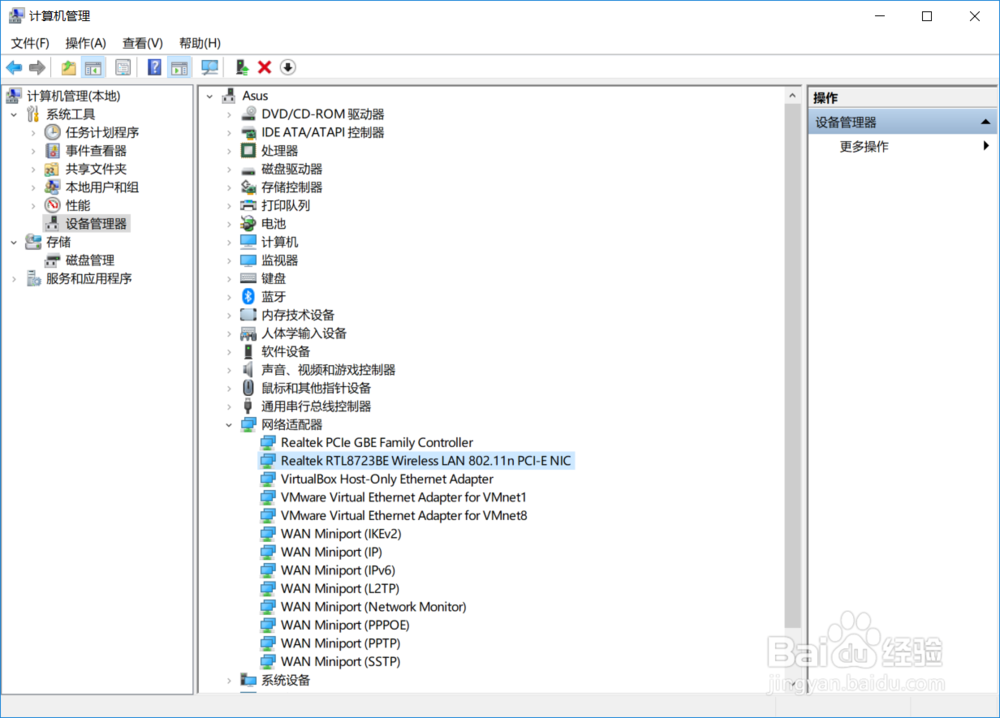
Task: Open 共享文件夹 in left tree
Action: click(96, 169)
